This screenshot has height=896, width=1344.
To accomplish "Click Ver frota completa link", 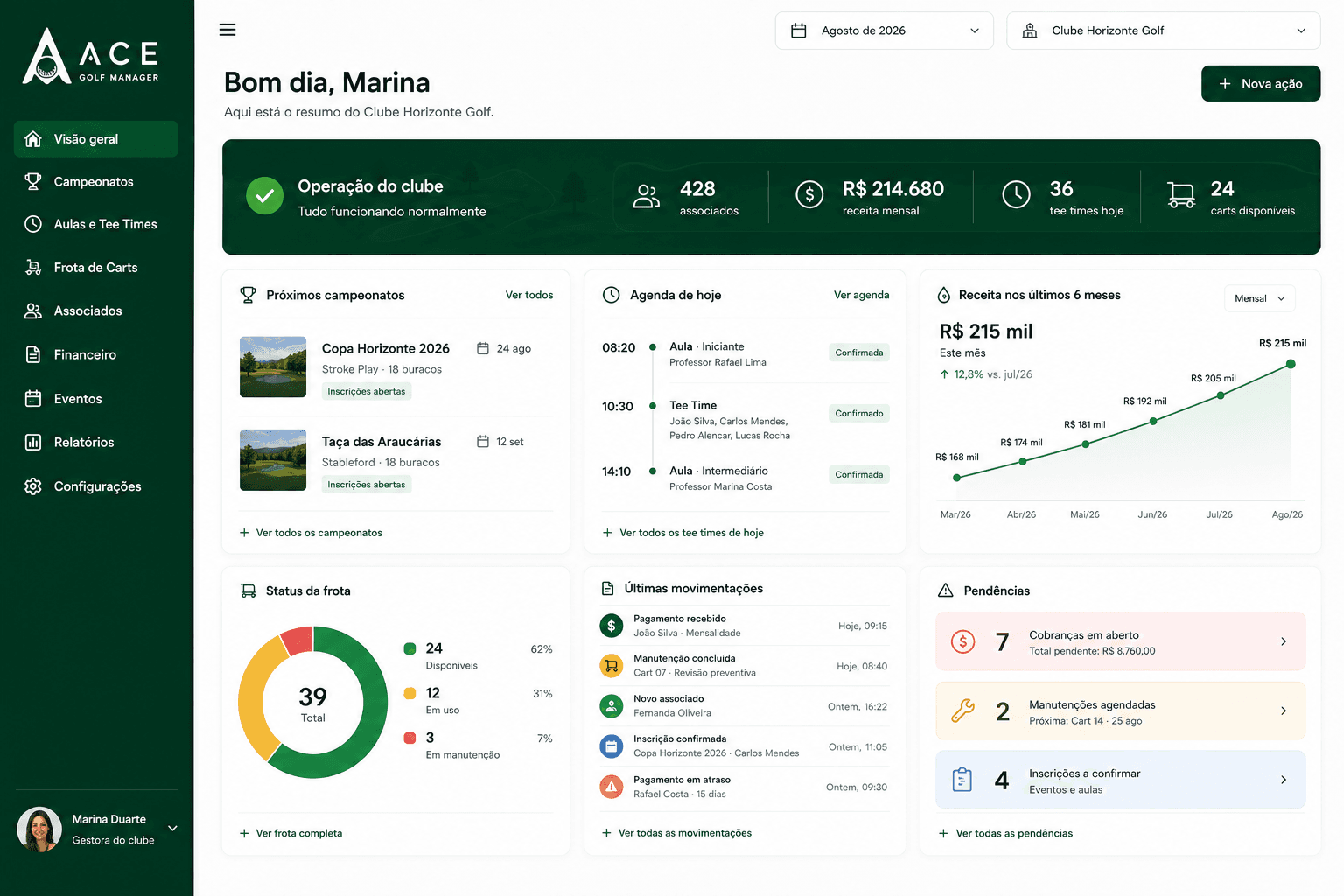I will 290,833.
